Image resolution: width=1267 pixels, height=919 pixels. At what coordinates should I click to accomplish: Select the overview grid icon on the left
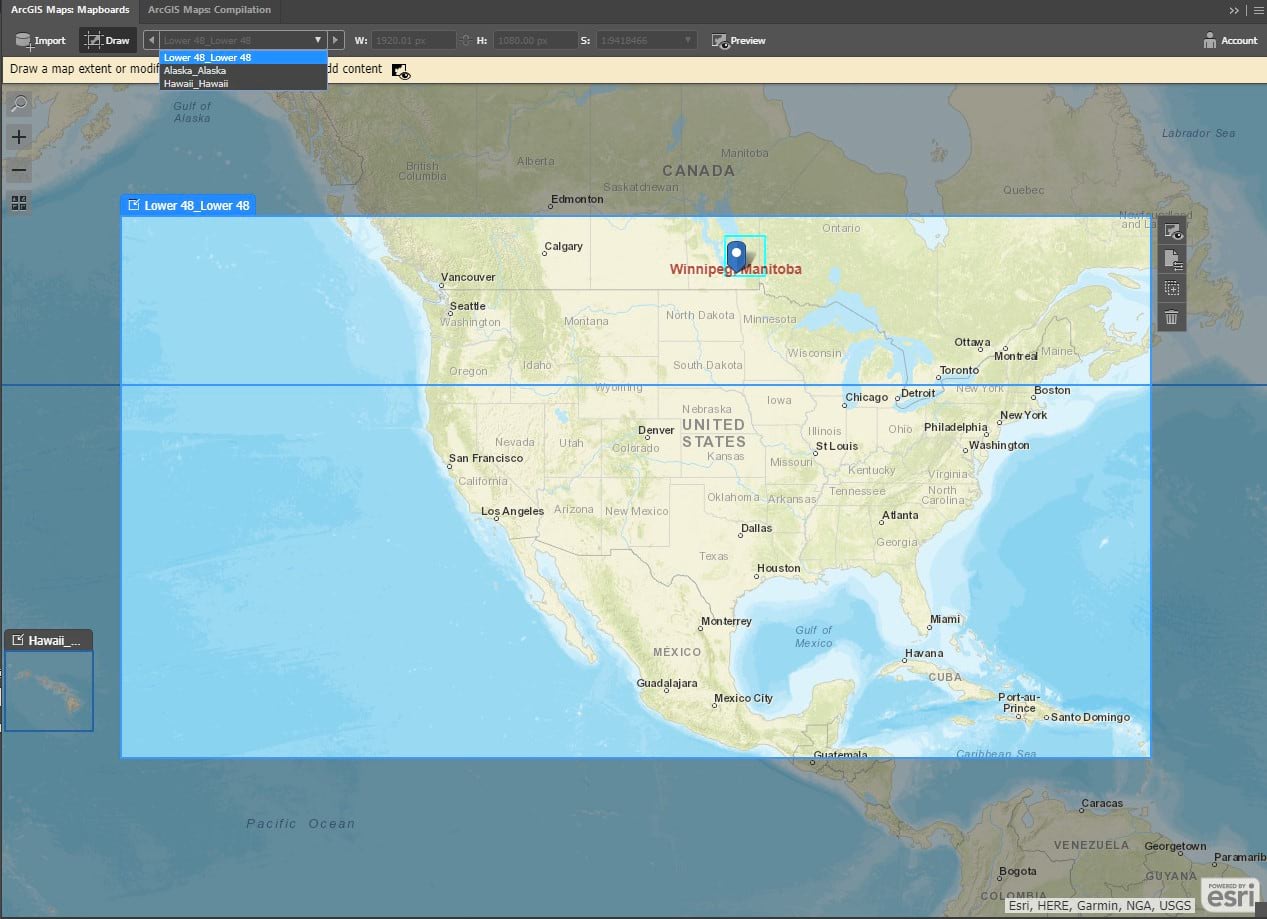point(18,203)
